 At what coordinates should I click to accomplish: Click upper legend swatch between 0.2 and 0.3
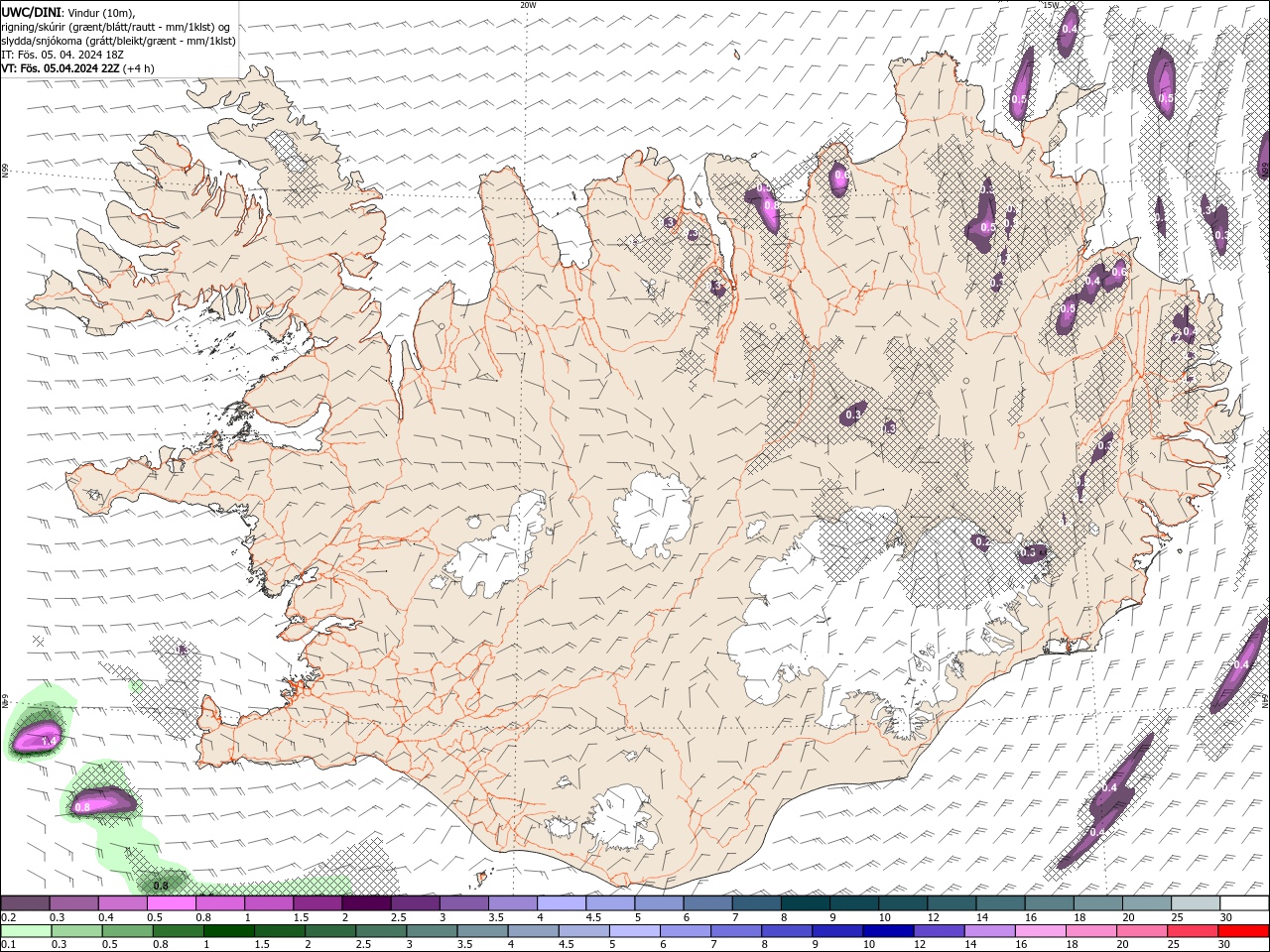(26, 903)
